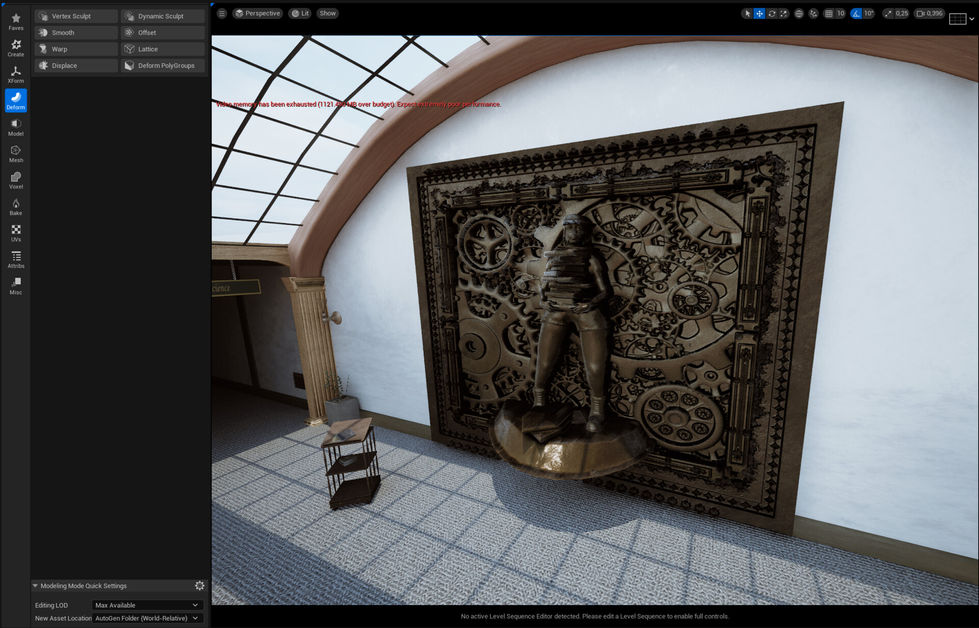Image resolution: width=979 pixels, height=628 pixels.
Task: Open the XForm tool category
Action: pyautogui.click(x=16, y=74)
